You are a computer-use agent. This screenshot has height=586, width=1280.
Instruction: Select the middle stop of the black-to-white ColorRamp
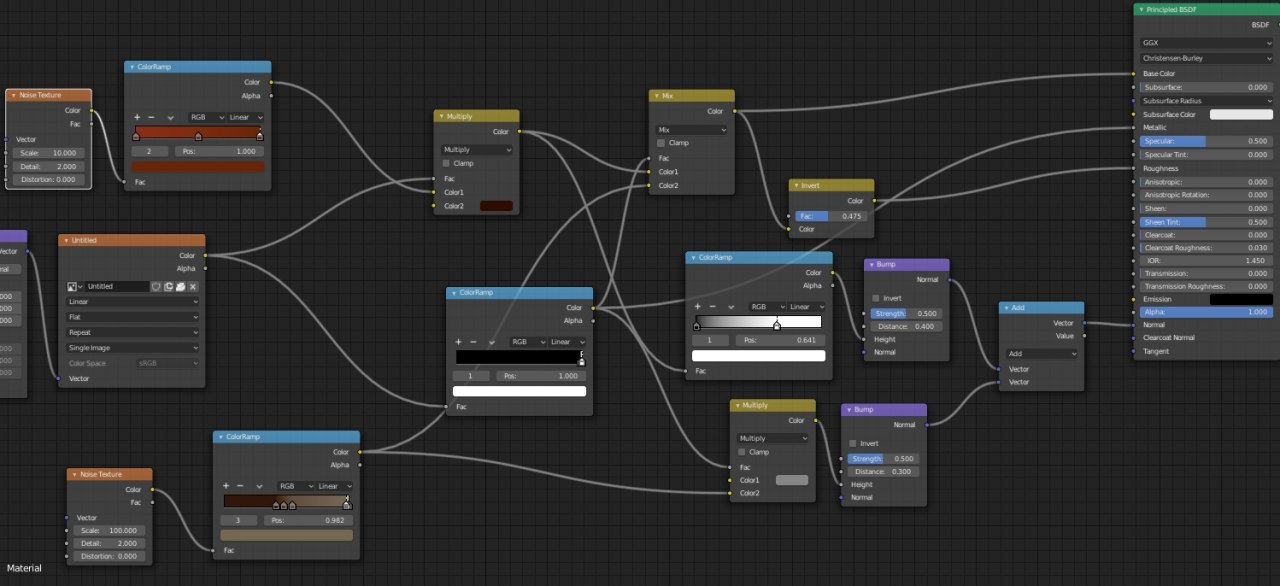coord(777,325)
